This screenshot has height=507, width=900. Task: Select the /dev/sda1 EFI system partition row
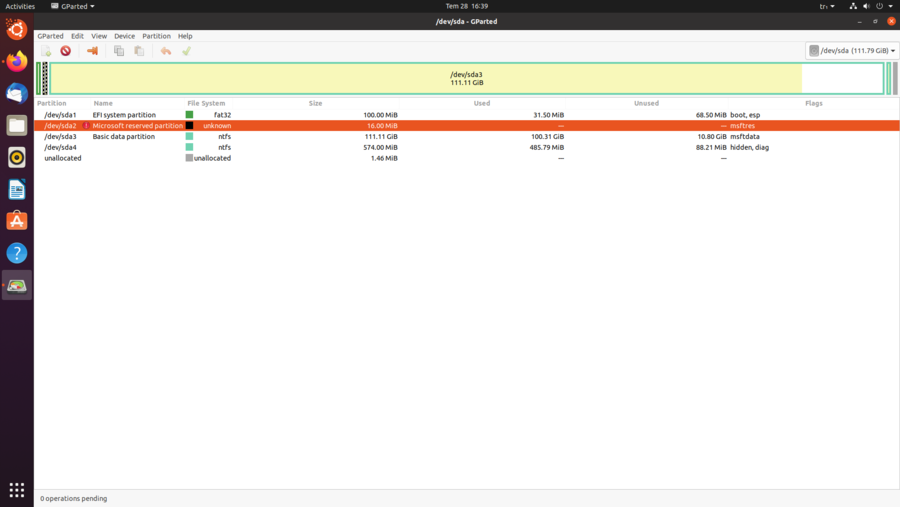(467, 115)
